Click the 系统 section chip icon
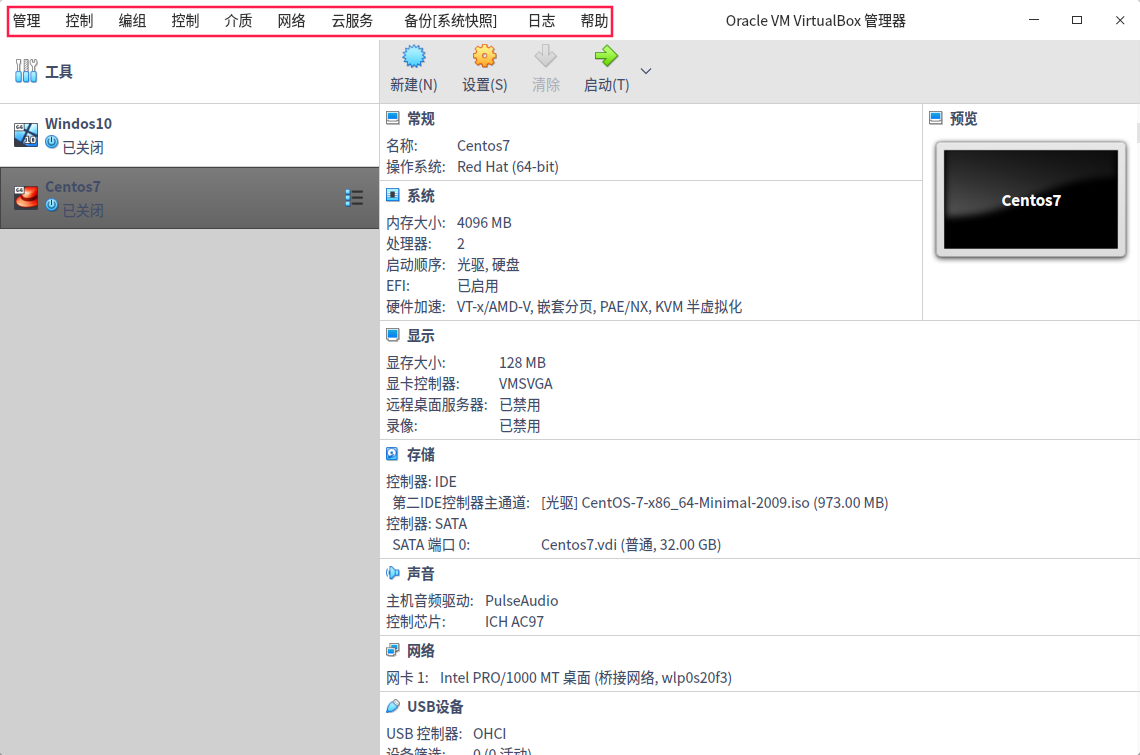Image resolution: width=1140 pixels, height=755 pixels. 393,195
